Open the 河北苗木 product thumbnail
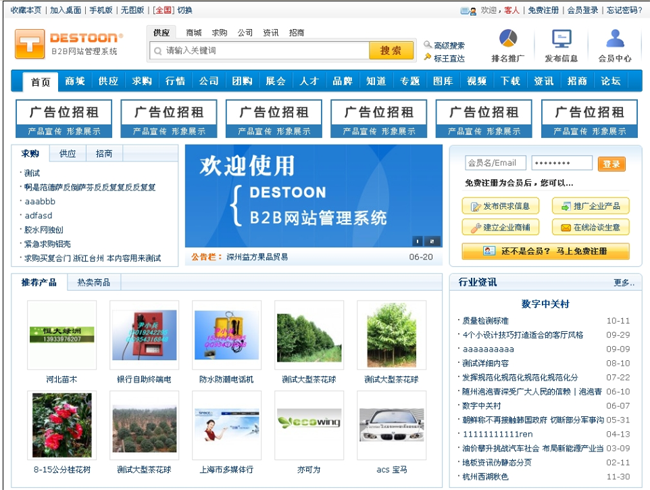This screenshot has height=490, width=650. 62,335
